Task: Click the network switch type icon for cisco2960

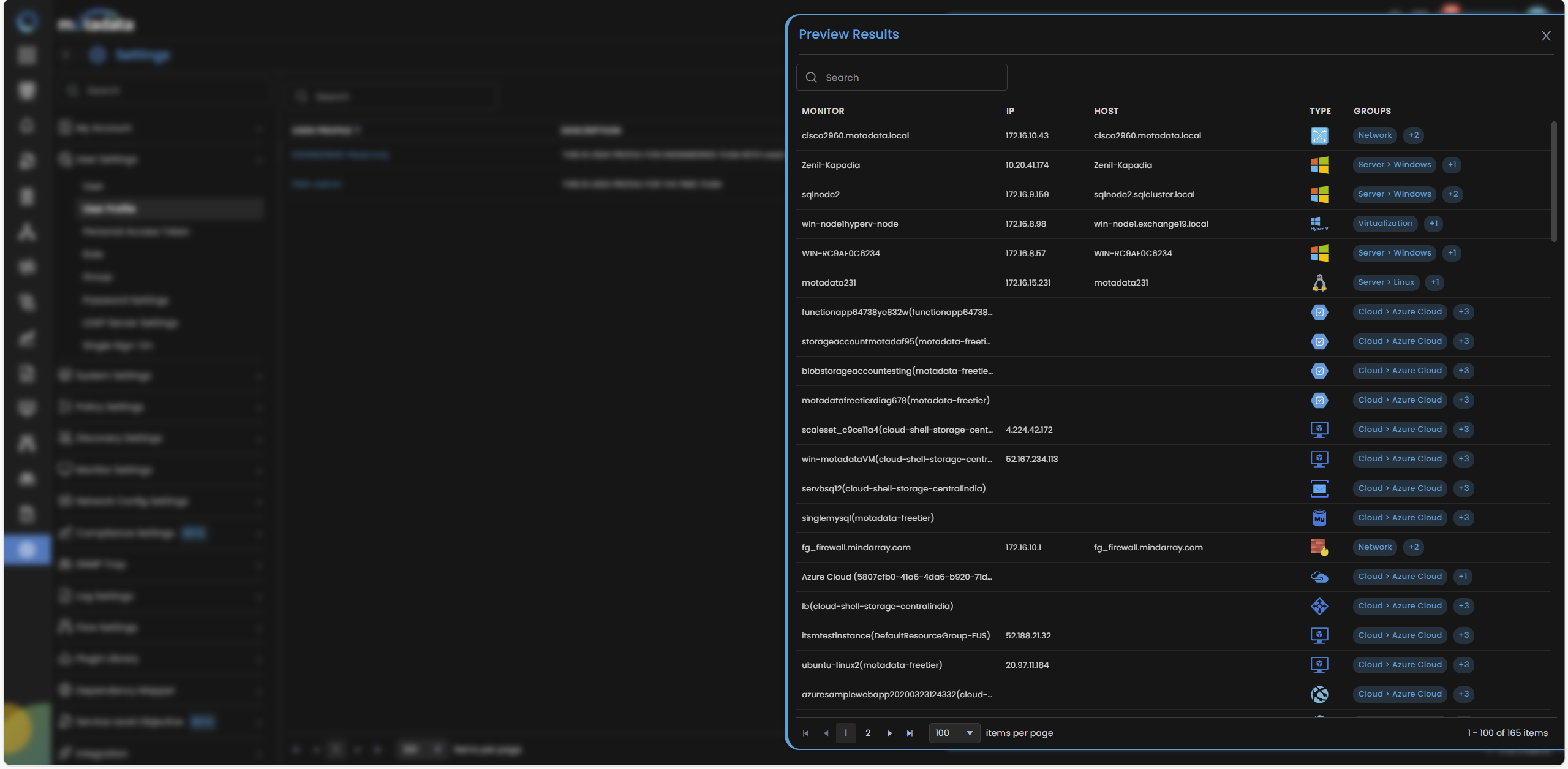Action: pyautogui.click(x=1319, y=135)
